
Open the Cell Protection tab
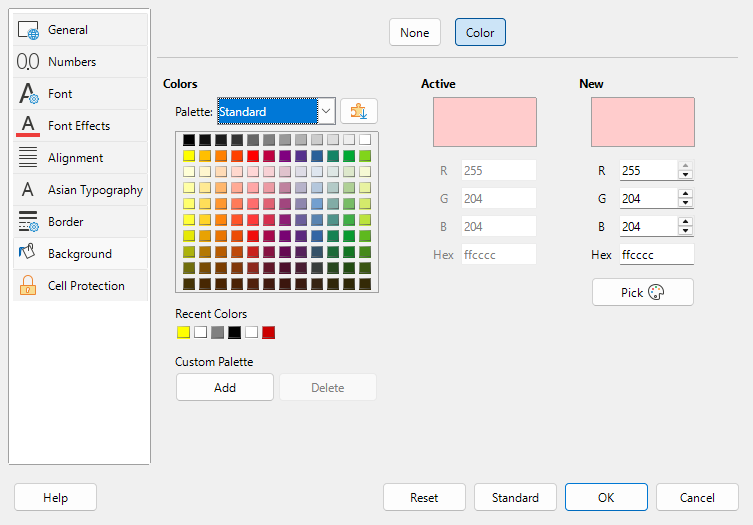(80, 286)
